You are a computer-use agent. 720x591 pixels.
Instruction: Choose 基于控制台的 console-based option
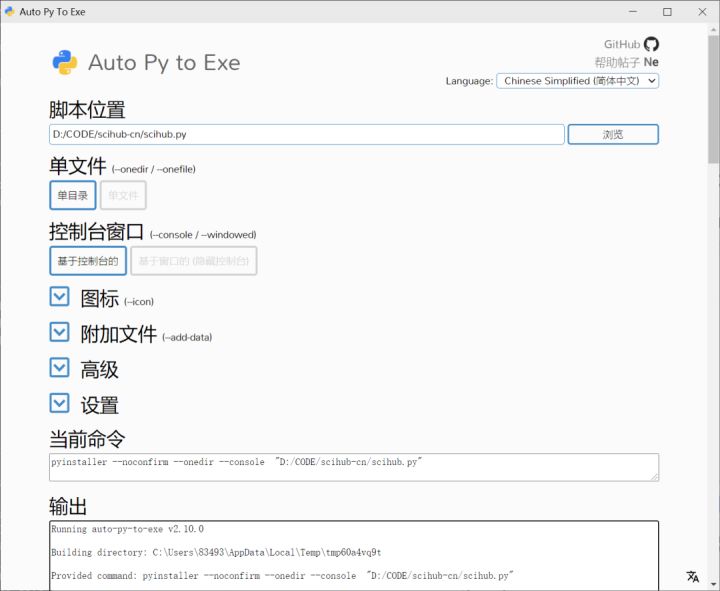pos(88,261)
